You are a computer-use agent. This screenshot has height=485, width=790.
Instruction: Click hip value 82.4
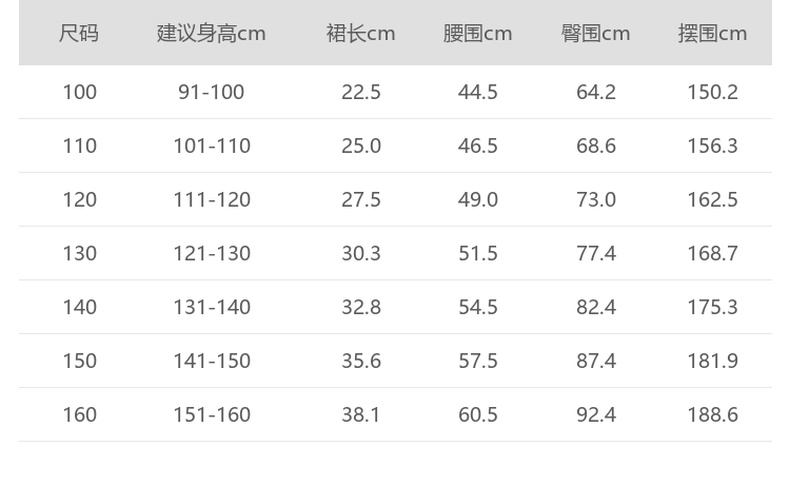coord(596,307)
